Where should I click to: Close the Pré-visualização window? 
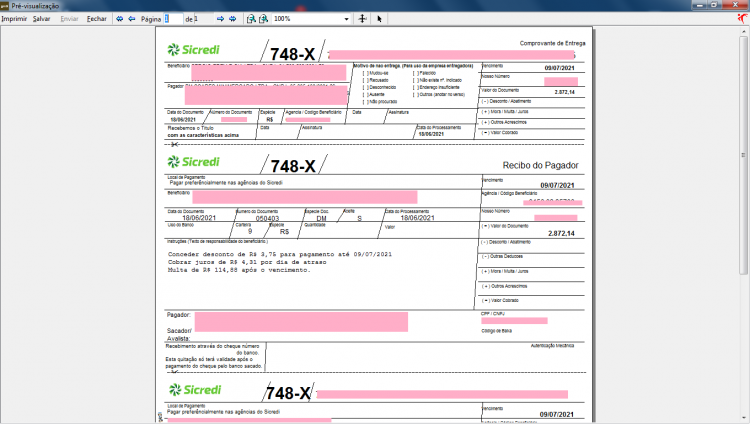[735, 5]
